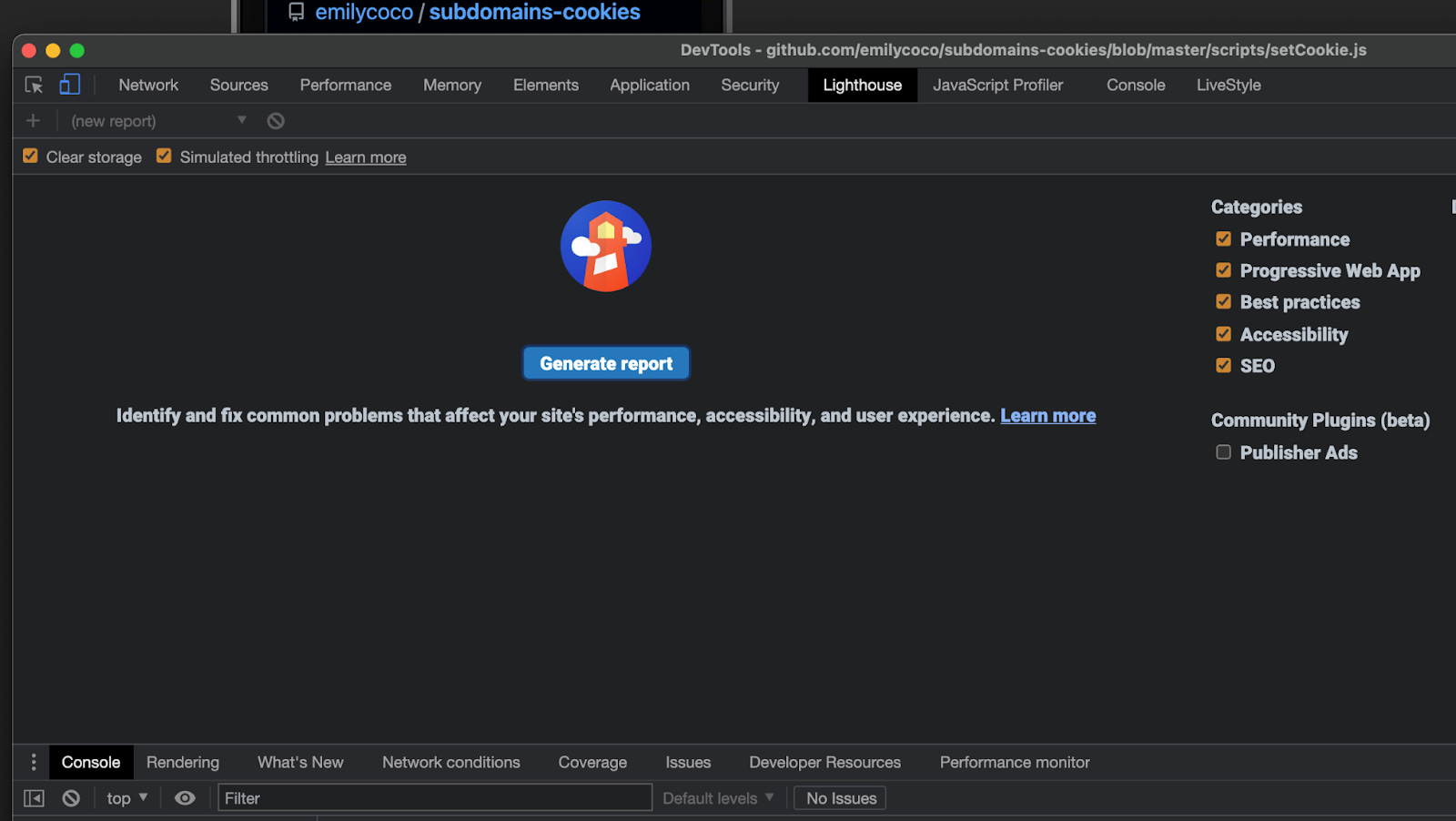Uncheck the Performance category
Image resolution: width=1456 pixels, height=821 pixels.
pyautogui.click(x=1223, y=238)
